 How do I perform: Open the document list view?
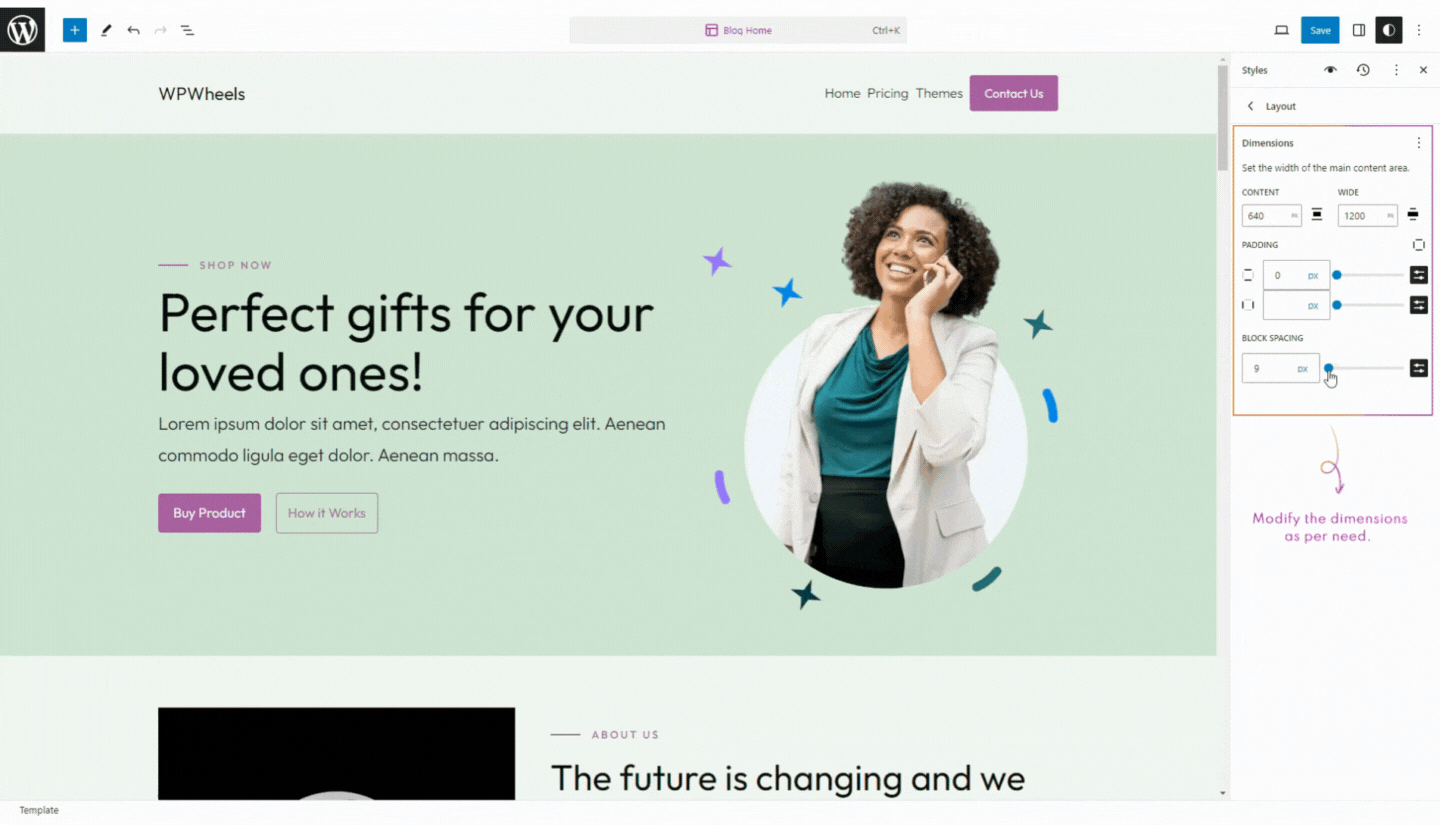pos(187,30)
